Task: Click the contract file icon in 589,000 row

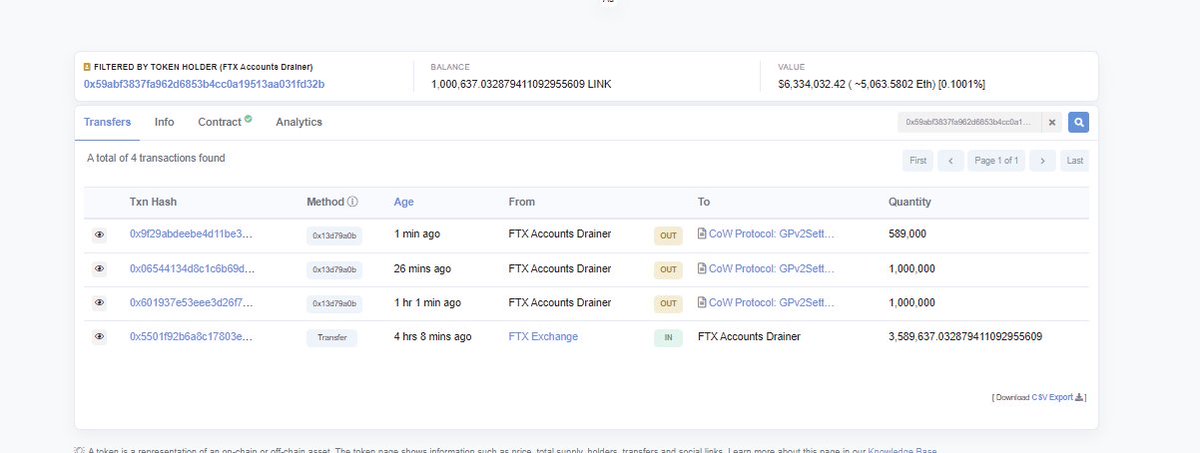Action: pyautogui.click(x=702, y=234)
